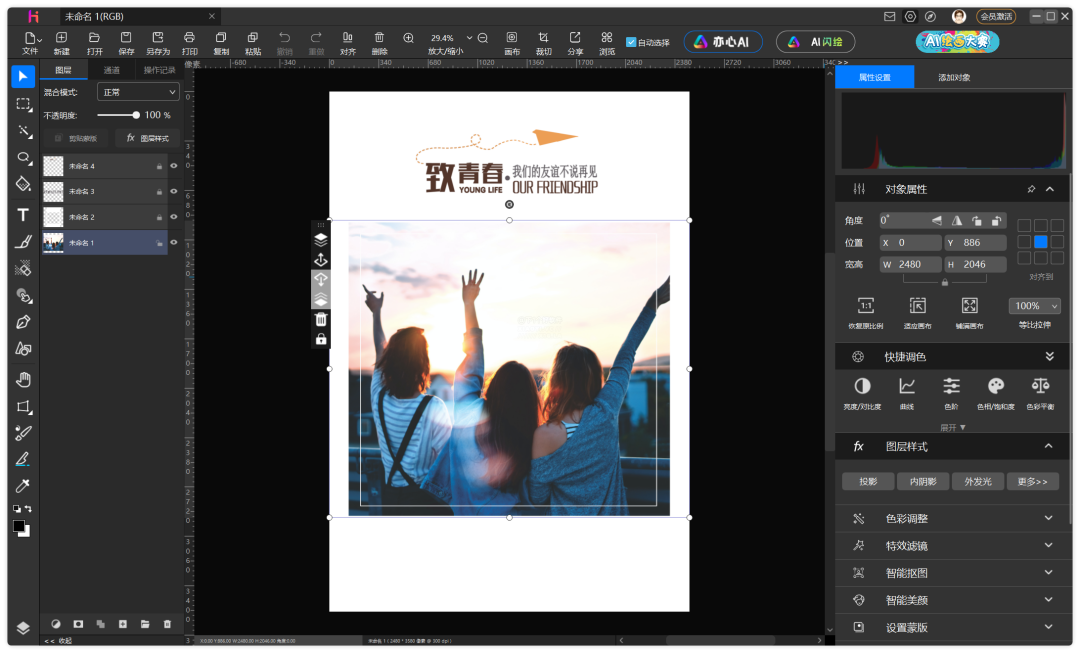This screenshot has height=653, width=1080.
Task: Switch to the 添加对象 tab
Action: (x=953, y=77)
